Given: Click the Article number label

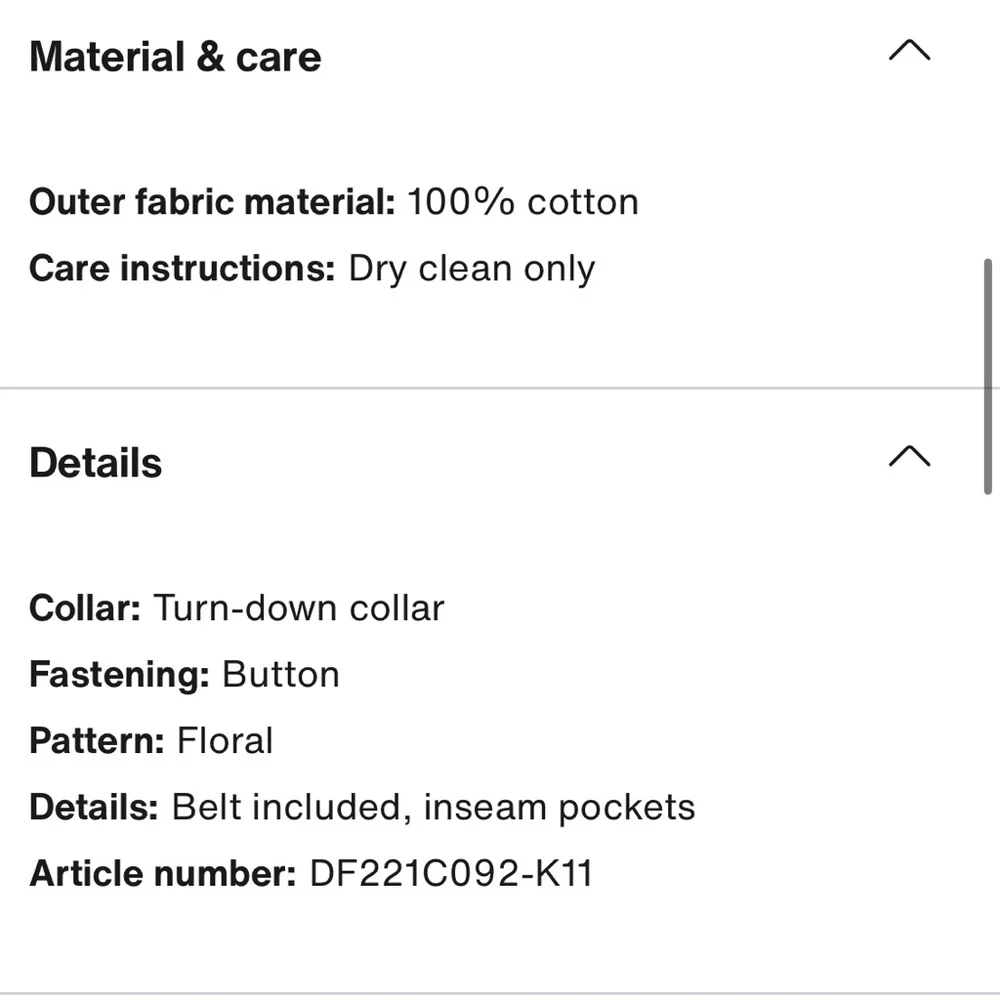Looking at the screenshot, I should [x=163, y=873].
